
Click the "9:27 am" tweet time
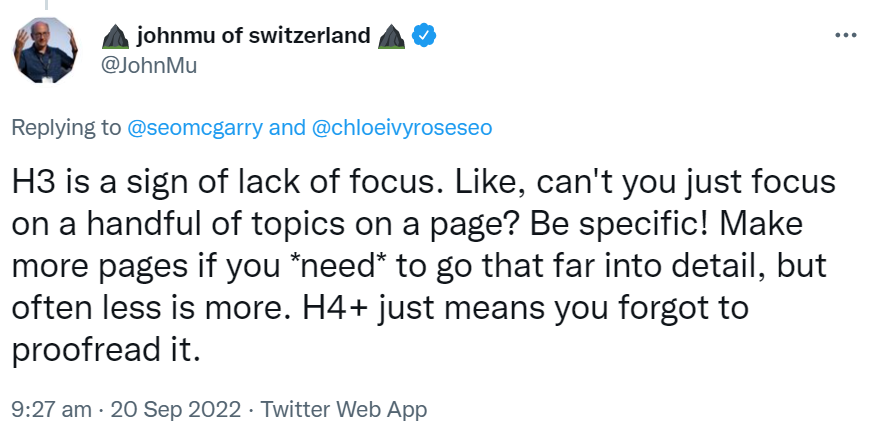pos(46,410)
